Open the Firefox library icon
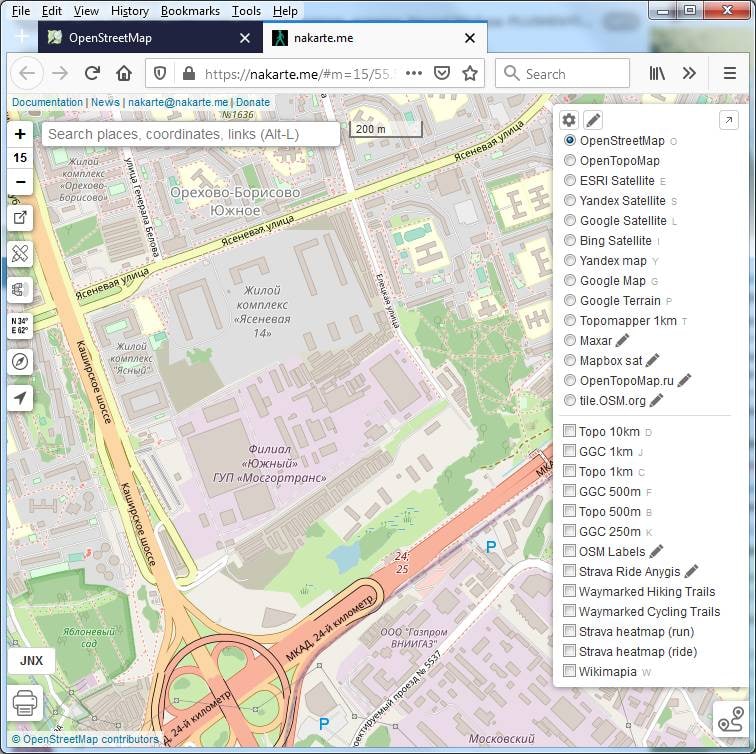The image size is (756, 754). (x=657, y=73)
